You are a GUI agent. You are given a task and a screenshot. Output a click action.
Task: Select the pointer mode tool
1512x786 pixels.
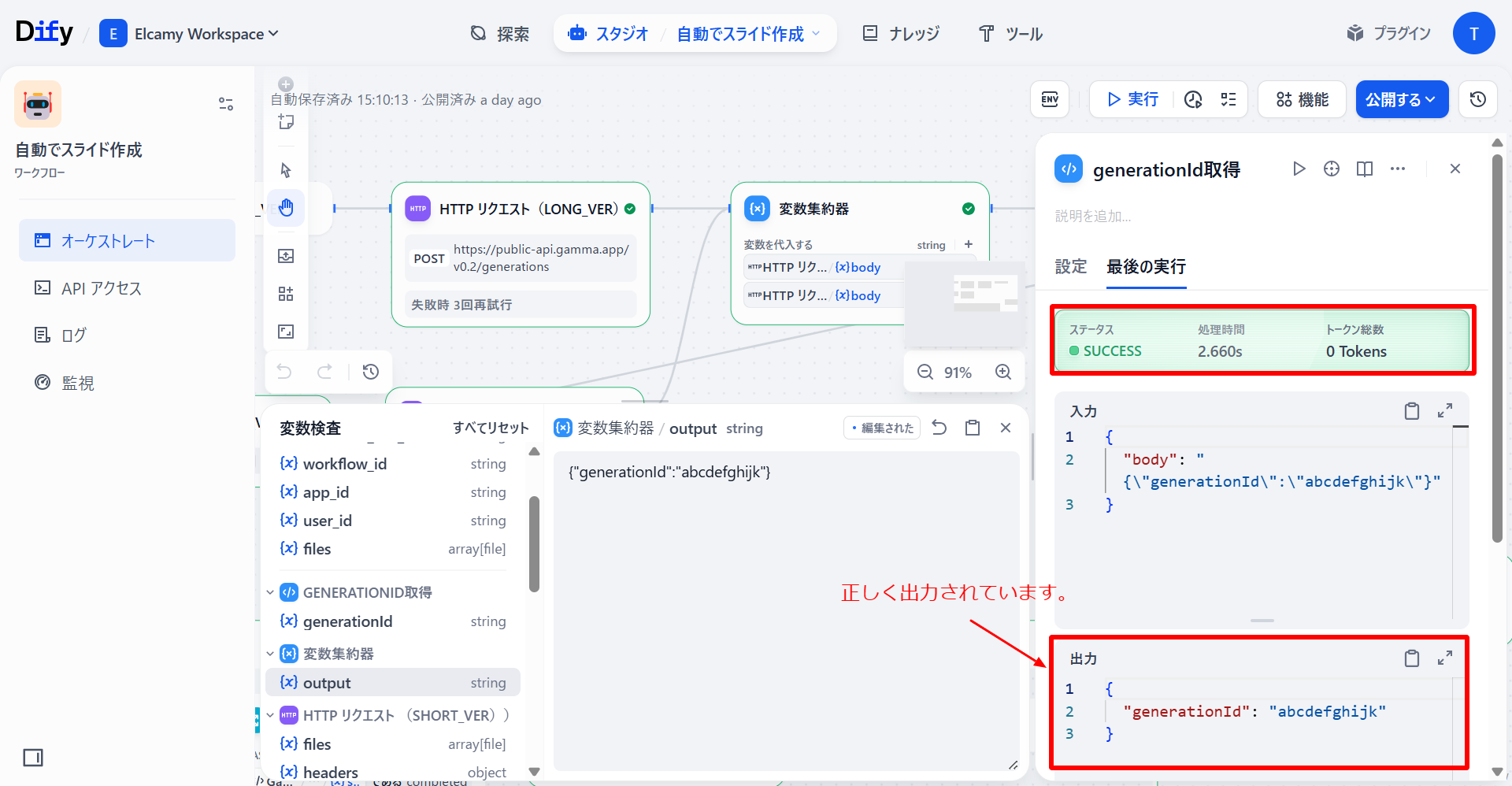coord(286,170)
